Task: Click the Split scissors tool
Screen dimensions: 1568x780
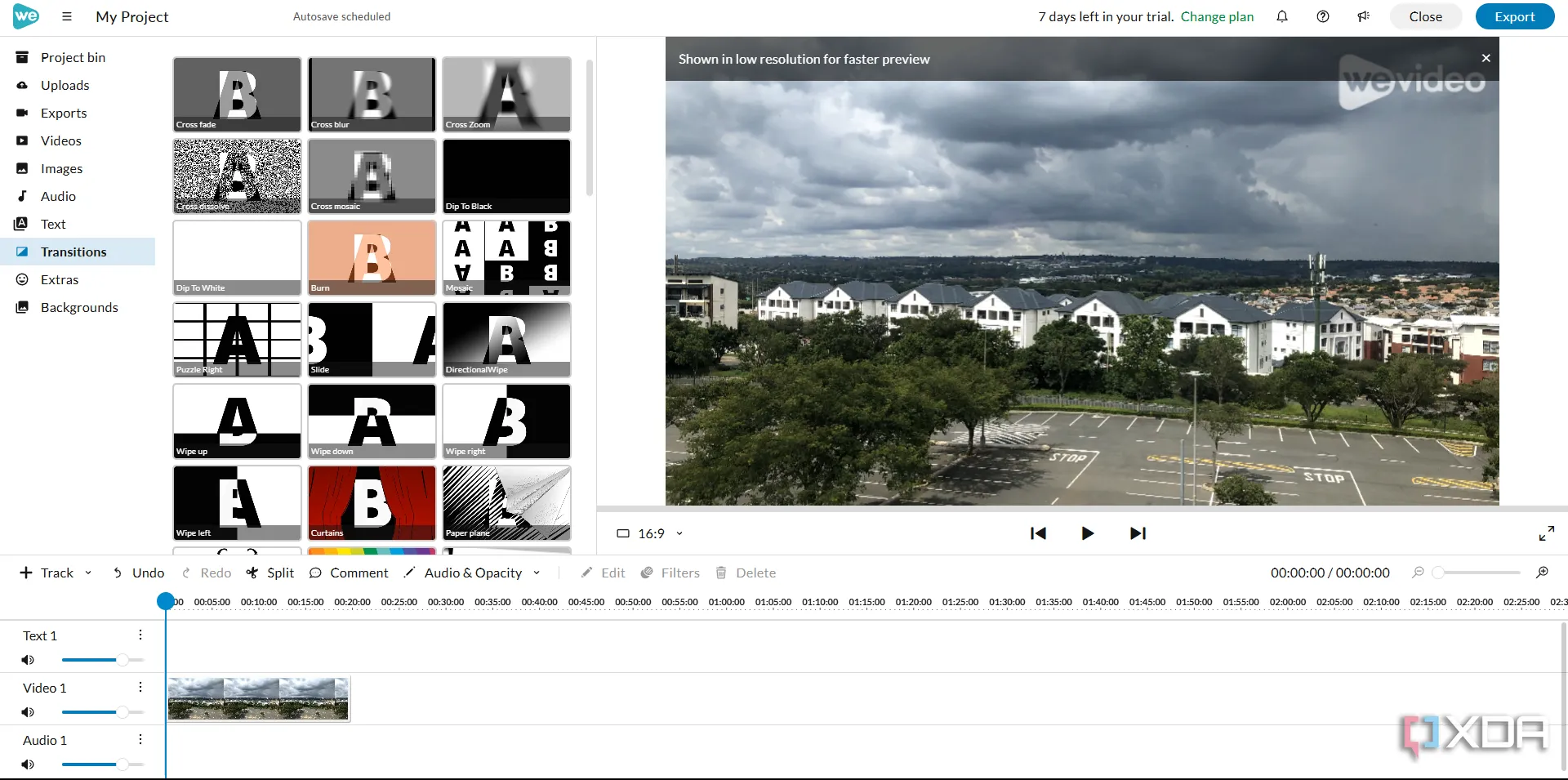Action: point(270,573)
